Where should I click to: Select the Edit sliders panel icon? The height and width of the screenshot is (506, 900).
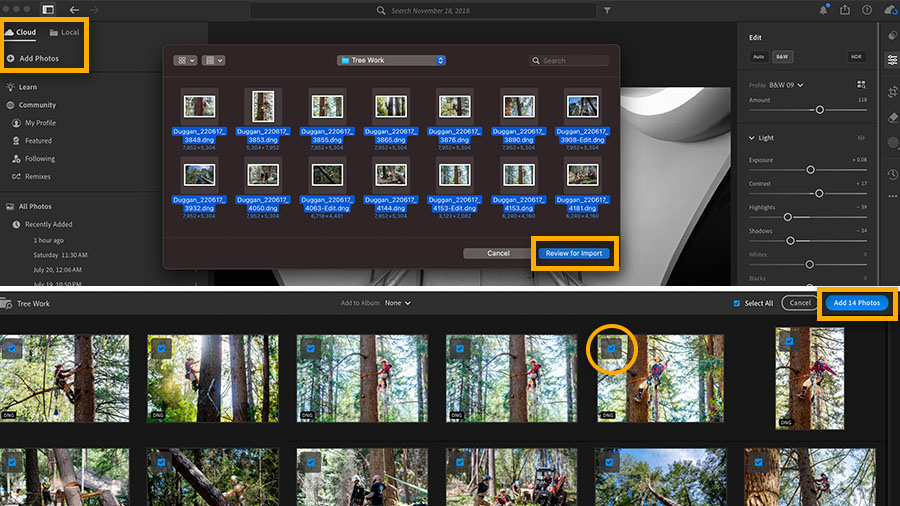tap(893, 60)
